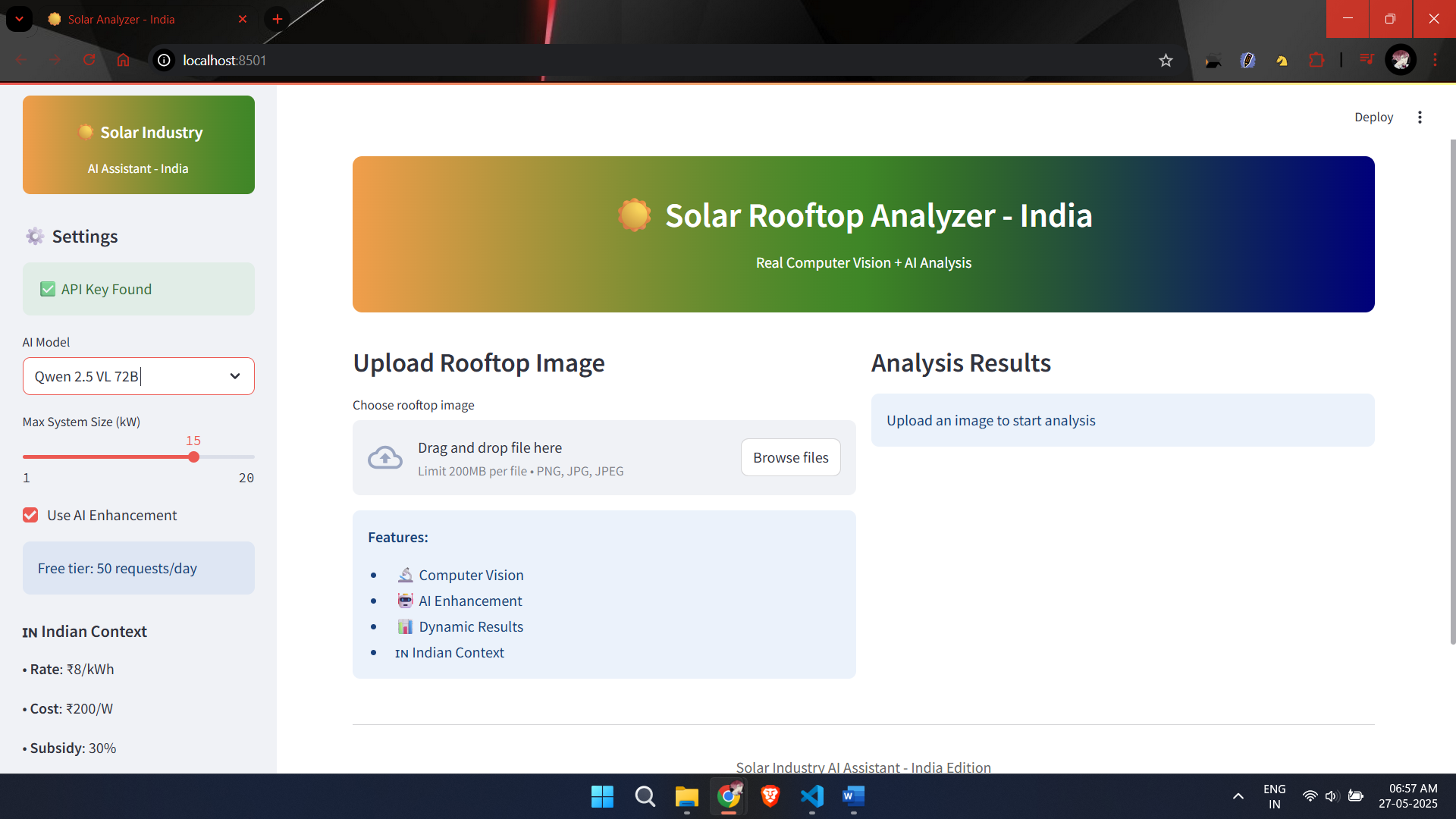This screenshot has height=819, width=1456.
Task: Click the cloud upload icon
Action: point(385,458)
